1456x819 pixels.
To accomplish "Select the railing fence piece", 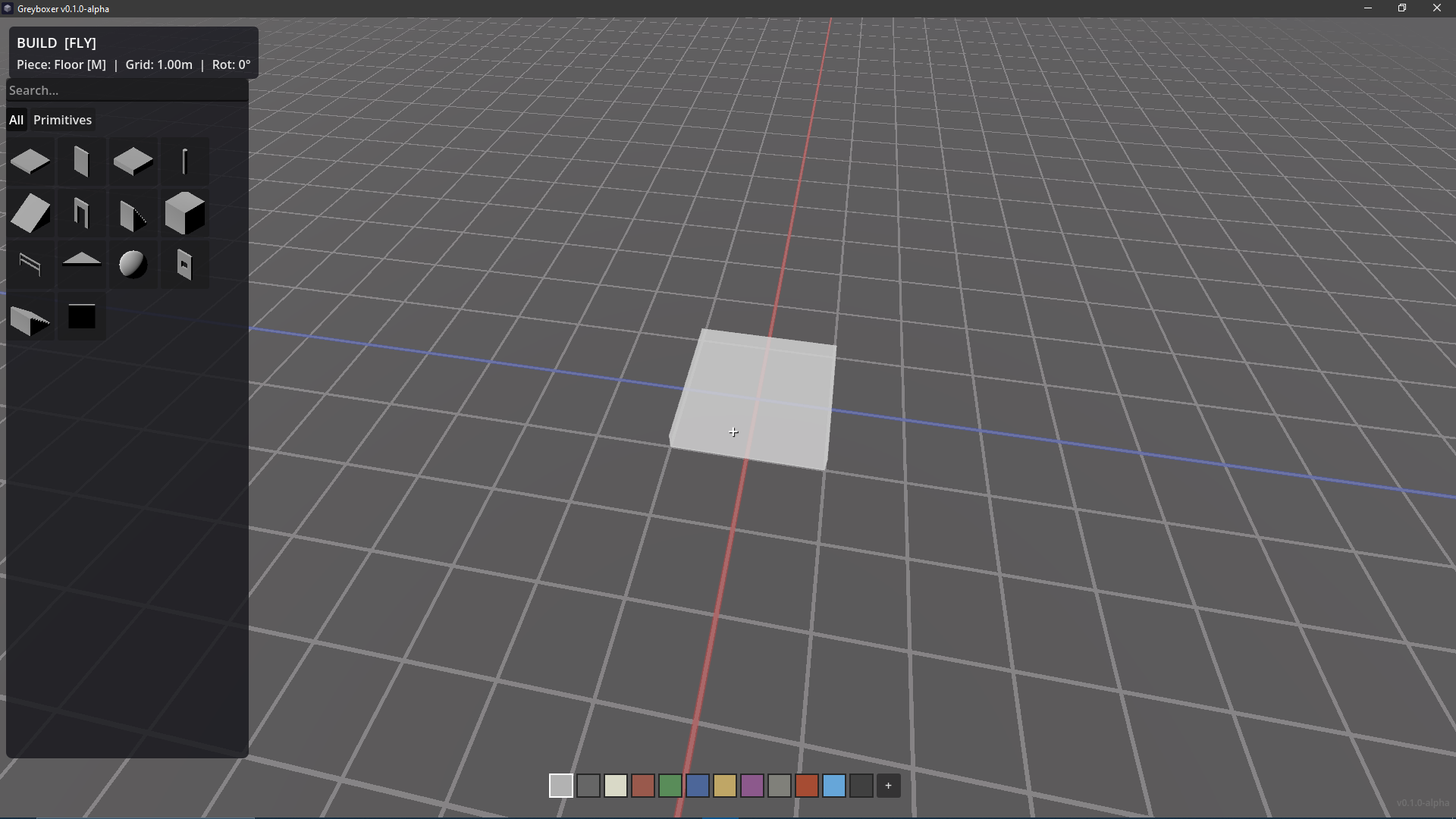I will click(30, 265).
